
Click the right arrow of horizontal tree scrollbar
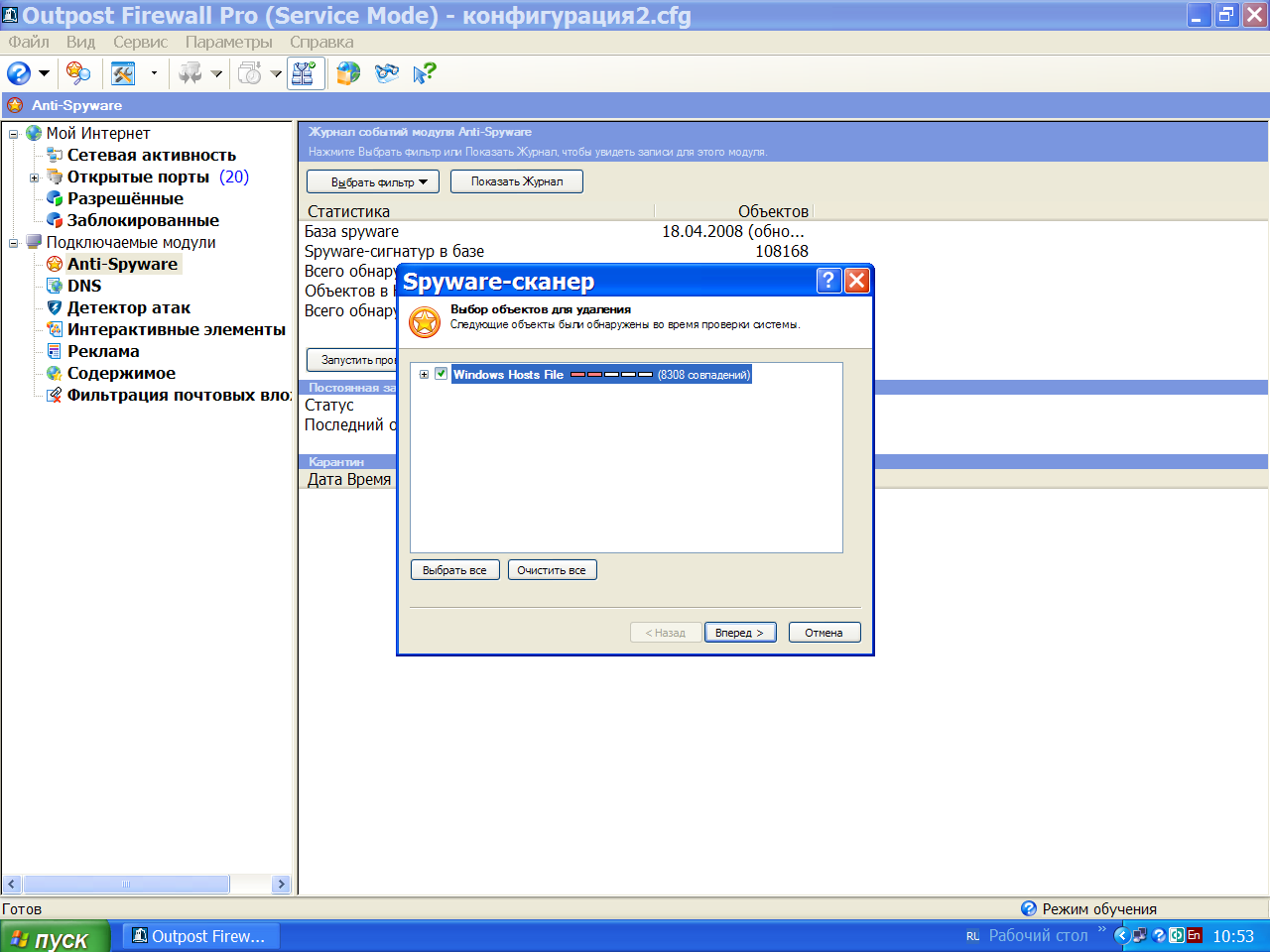pos(281,884)
